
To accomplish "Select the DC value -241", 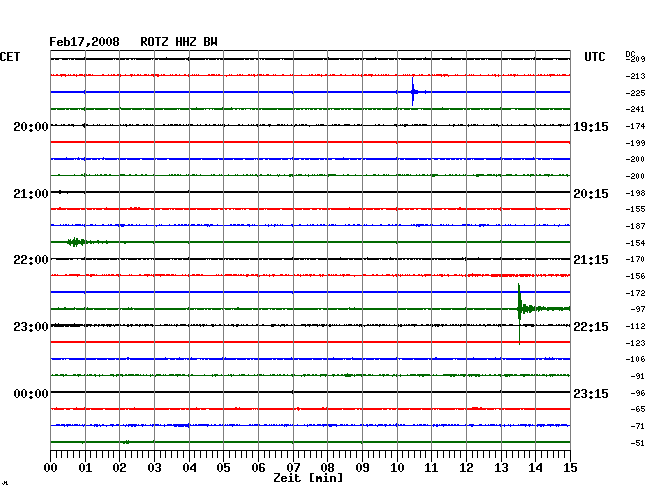I will tap(635, 109).
